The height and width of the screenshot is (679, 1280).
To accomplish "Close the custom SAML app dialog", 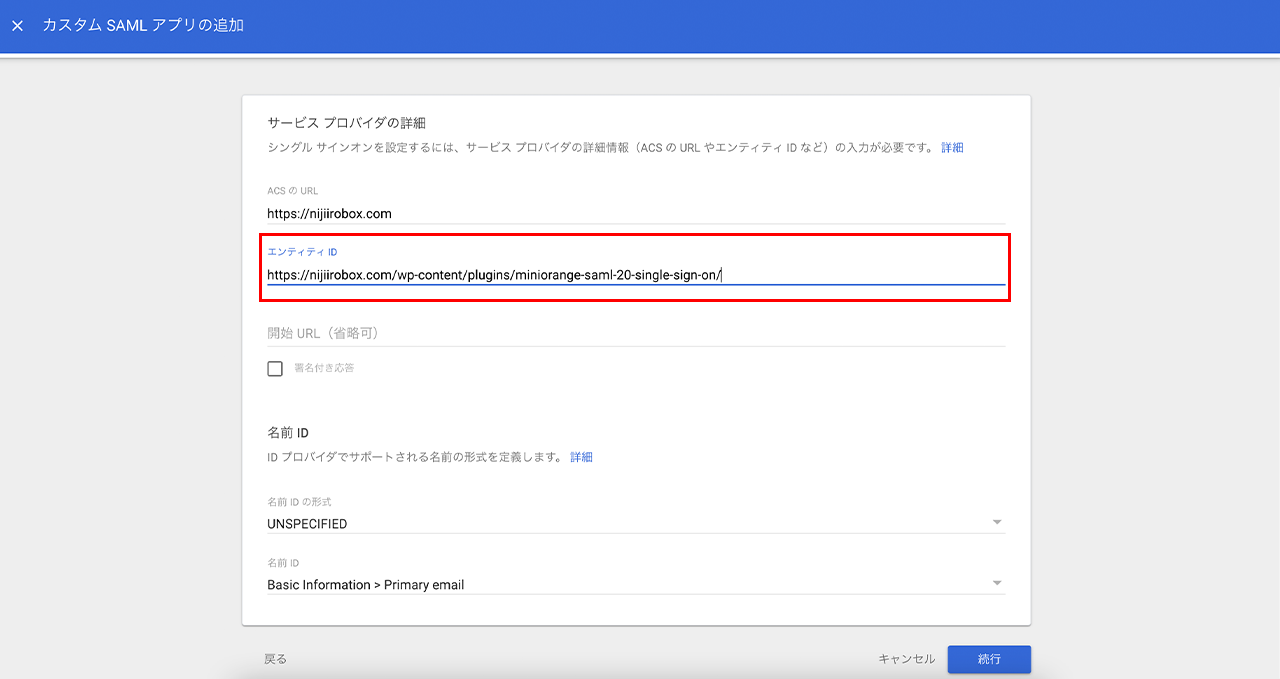I will pos(17,26).
